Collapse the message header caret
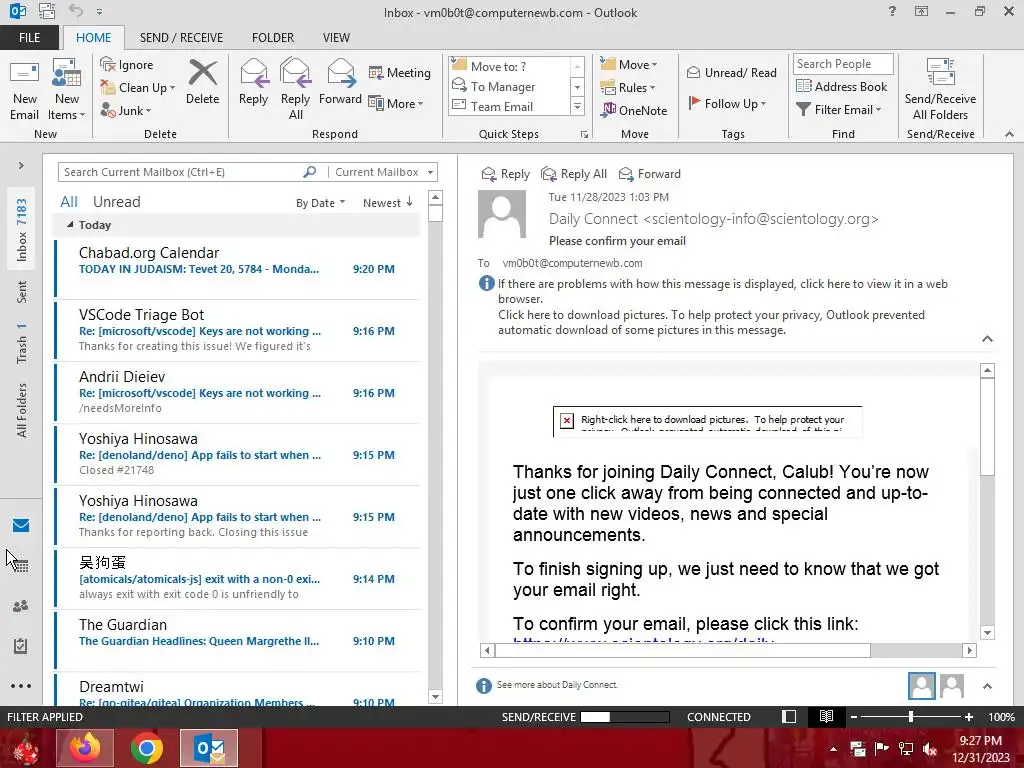1024x768 pixels. [987, 339]
